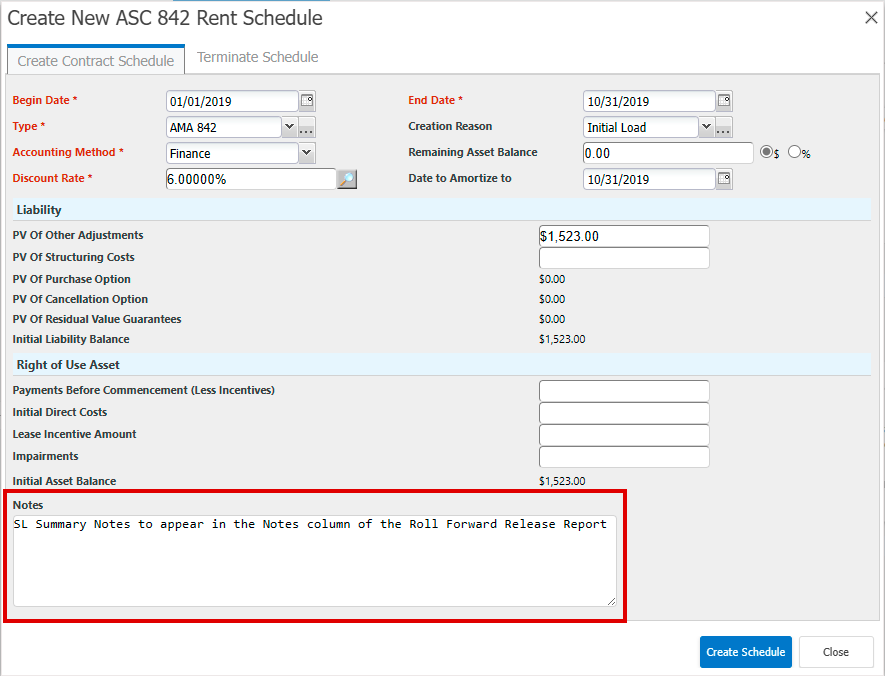Viewport: 885px width, 676px height.
Task: Click the Remaining Asset Balance field
Action: click(x=668, y=153)
